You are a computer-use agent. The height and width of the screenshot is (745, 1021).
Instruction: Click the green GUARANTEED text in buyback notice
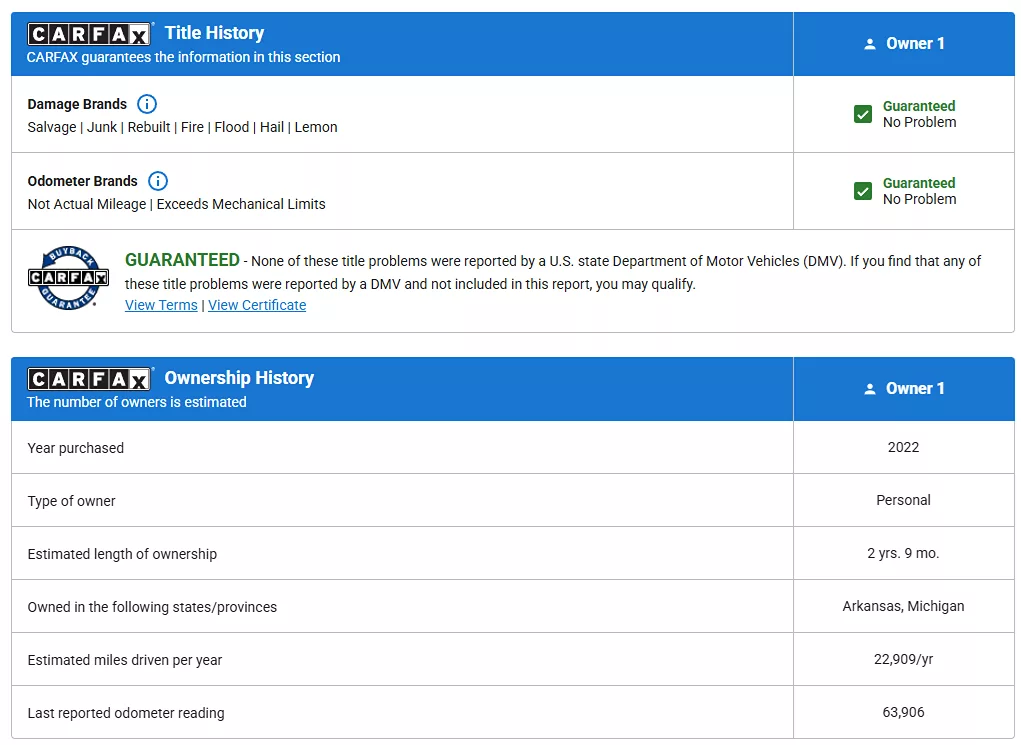point(182,260)
